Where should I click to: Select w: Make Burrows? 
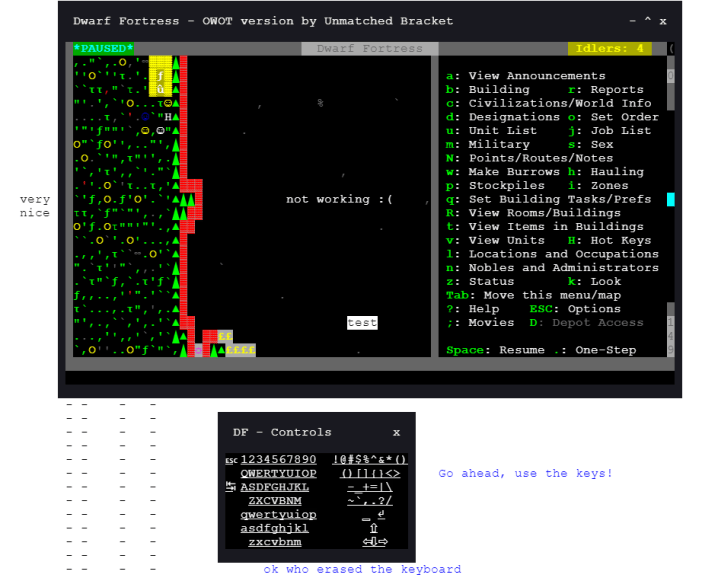pos(503,172)
